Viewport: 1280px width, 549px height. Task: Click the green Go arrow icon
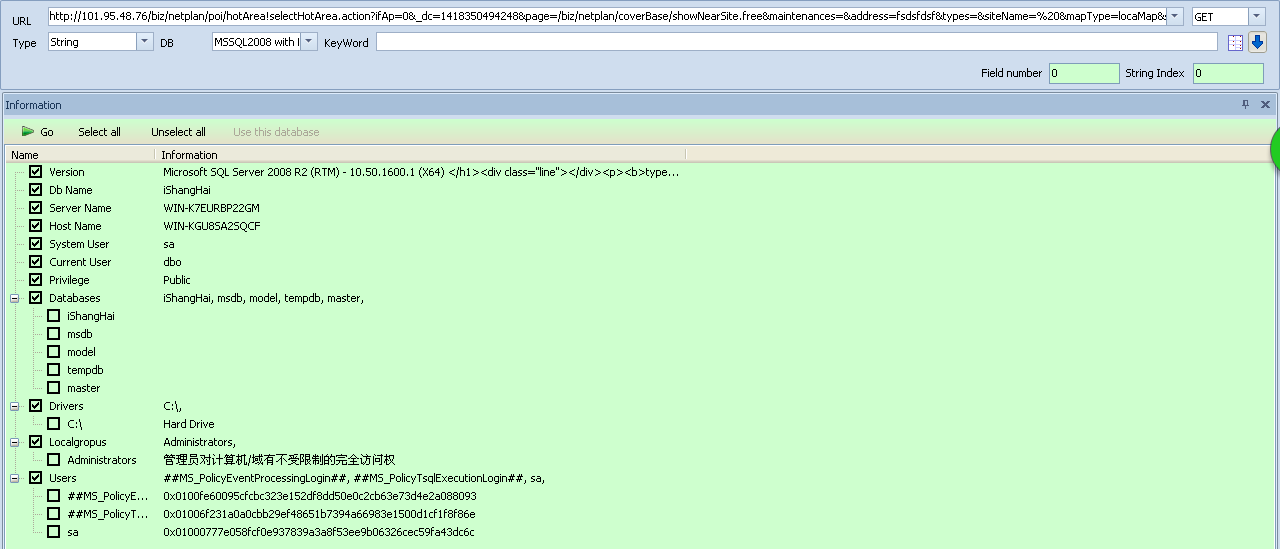(28, 132)
